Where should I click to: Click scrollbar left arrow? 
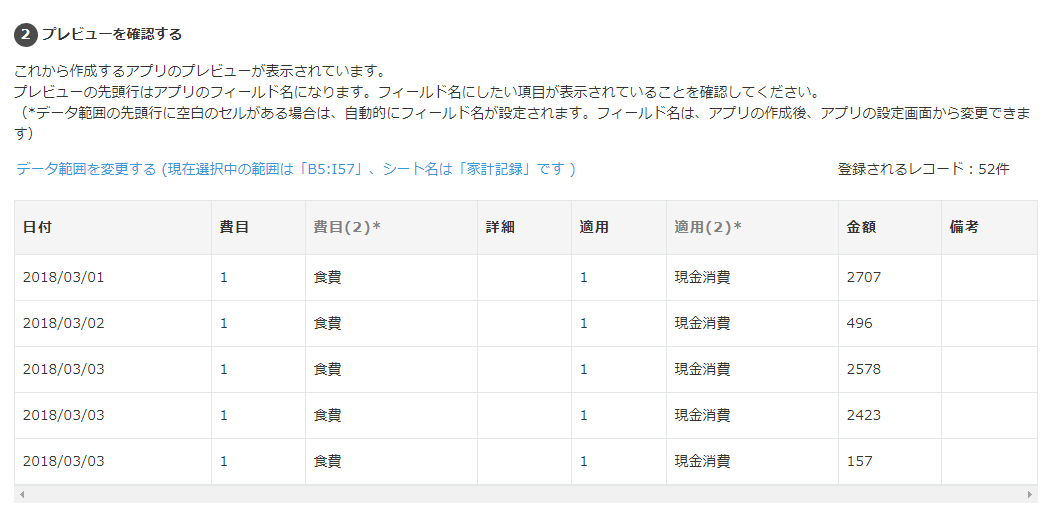pyautogui.click(x=22, y=494)
